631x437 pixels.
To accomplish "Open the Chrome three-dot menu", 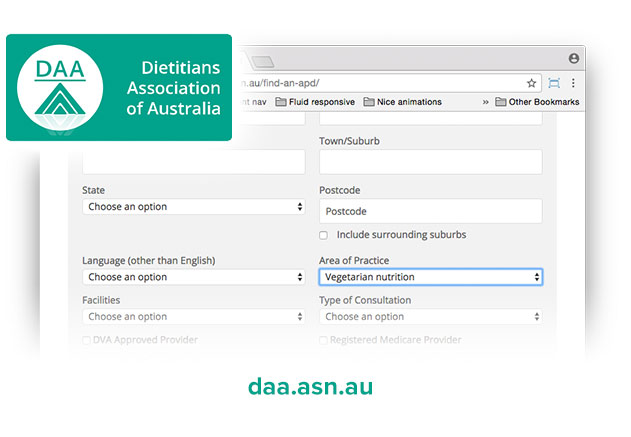I will [573, 83].
